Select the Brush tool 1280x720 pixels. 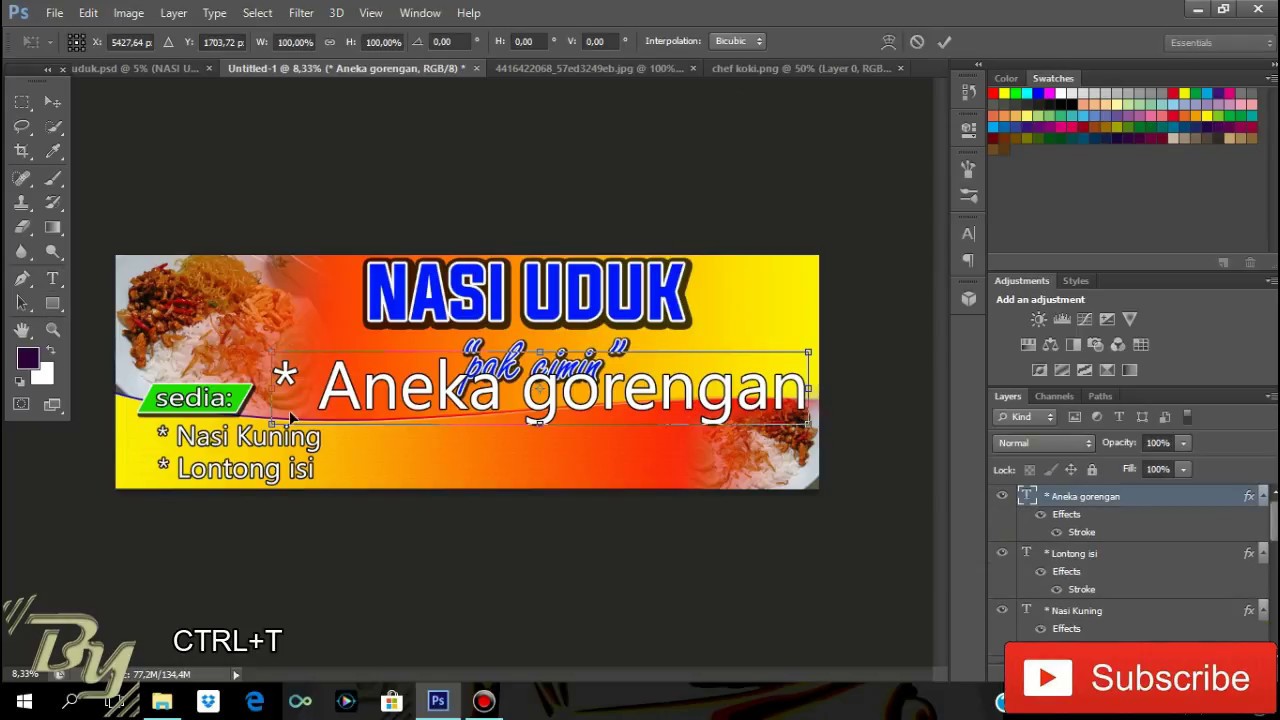53,178
